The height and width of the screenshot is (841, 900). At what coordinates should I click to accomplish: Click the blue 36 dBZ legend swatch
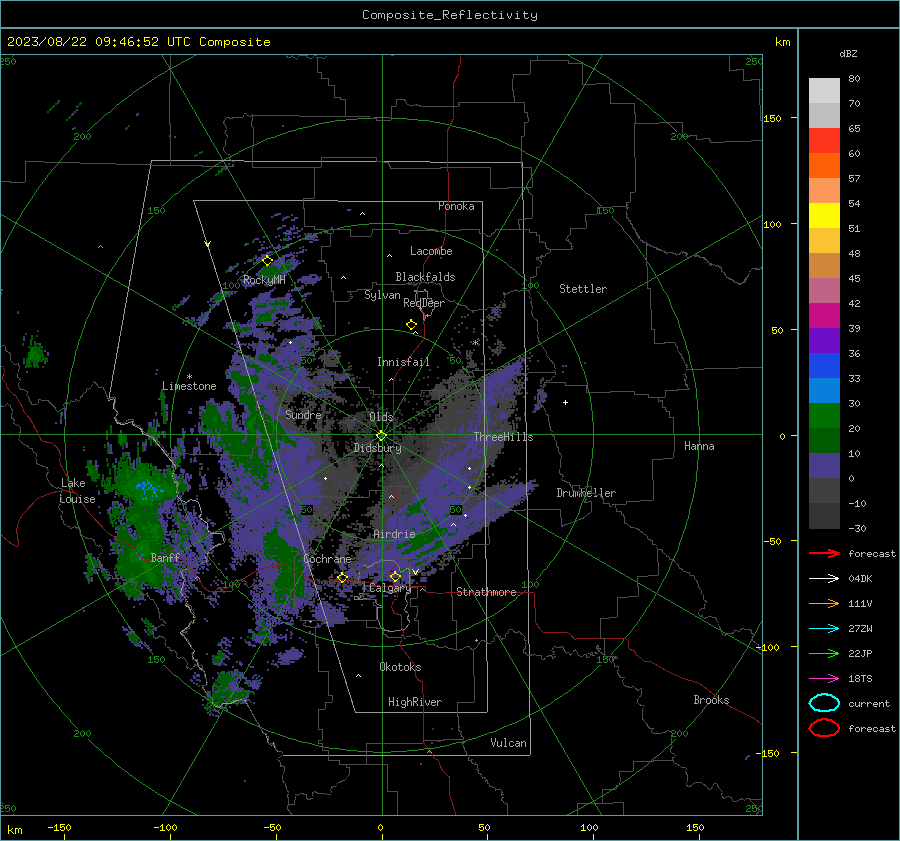click(824, 366)
